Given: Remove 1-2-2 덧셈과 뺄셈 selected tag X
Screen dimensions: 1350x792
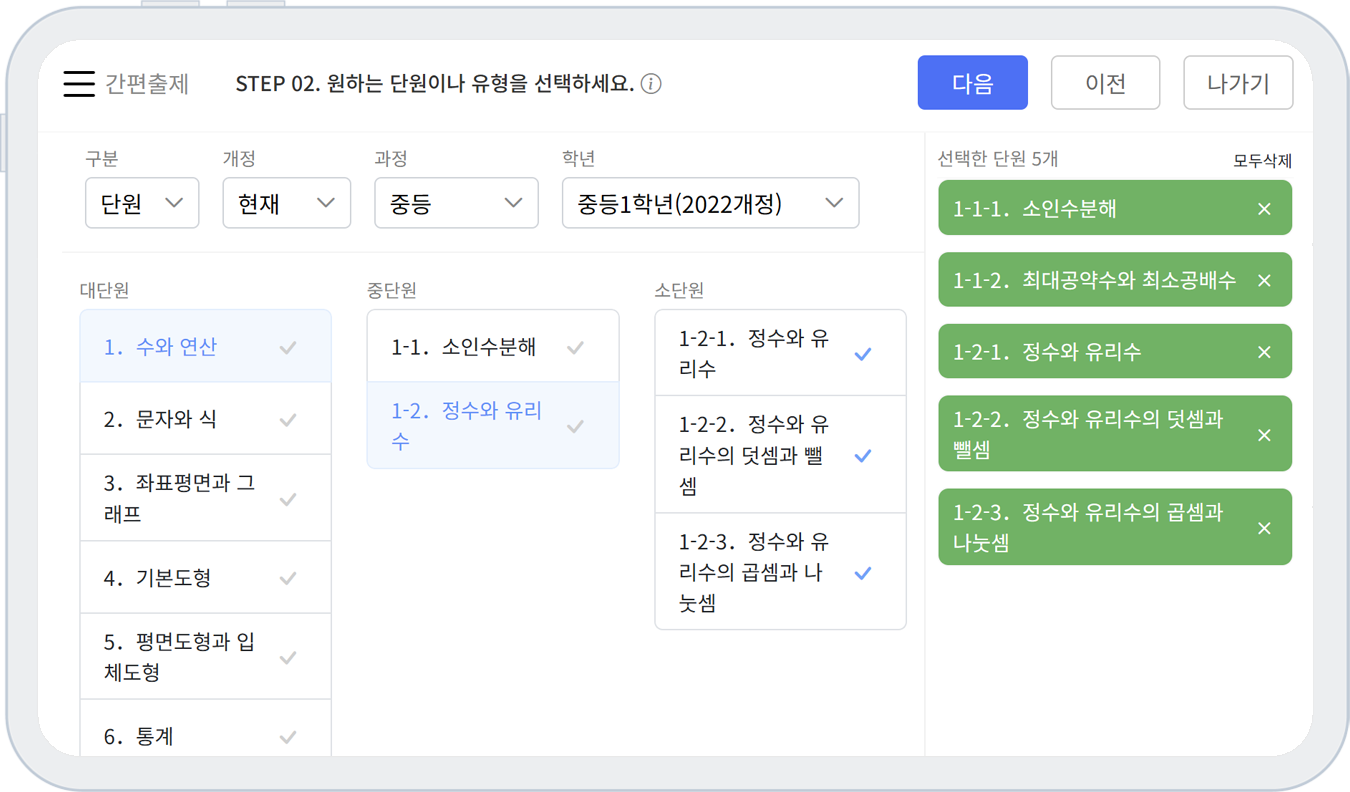Looking at the screenshot, I should click(1264, 435).
